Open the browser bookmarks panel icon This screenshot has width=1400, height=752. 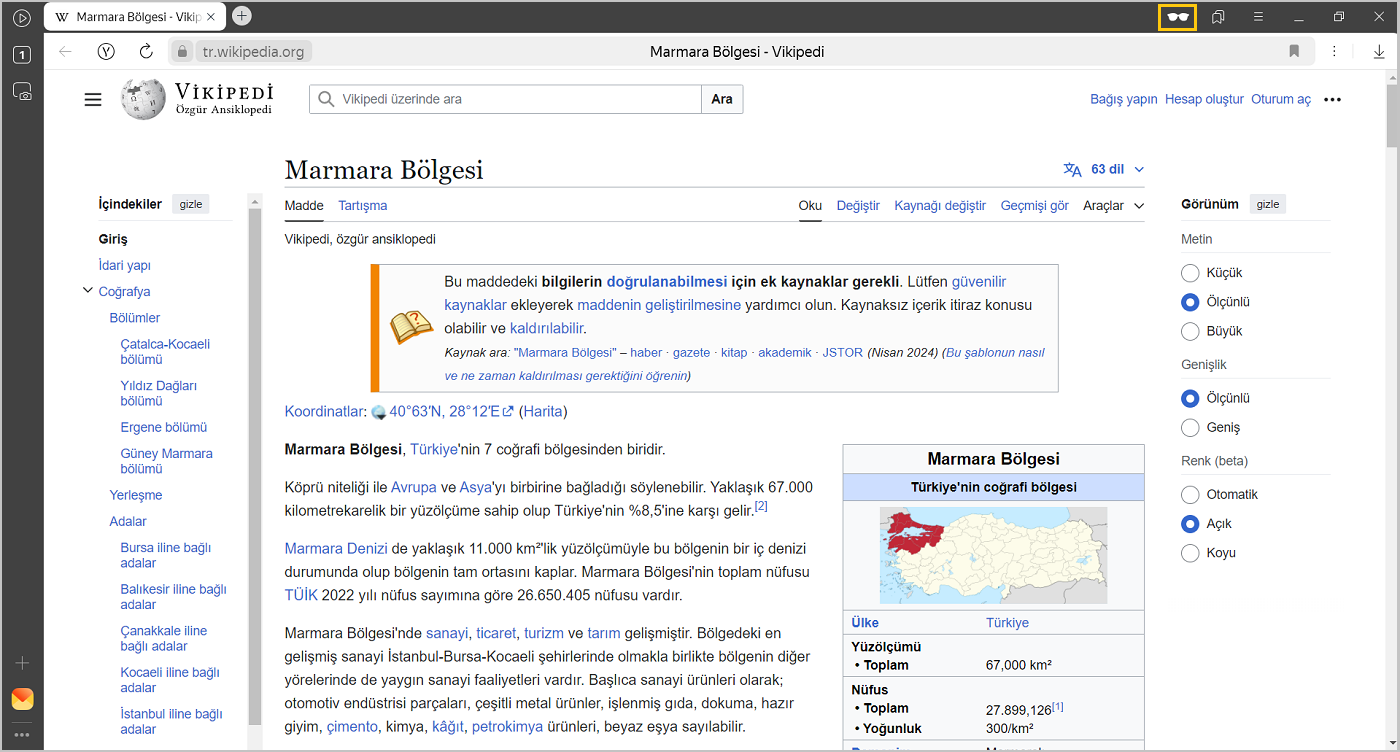(x=1218, y=17)
